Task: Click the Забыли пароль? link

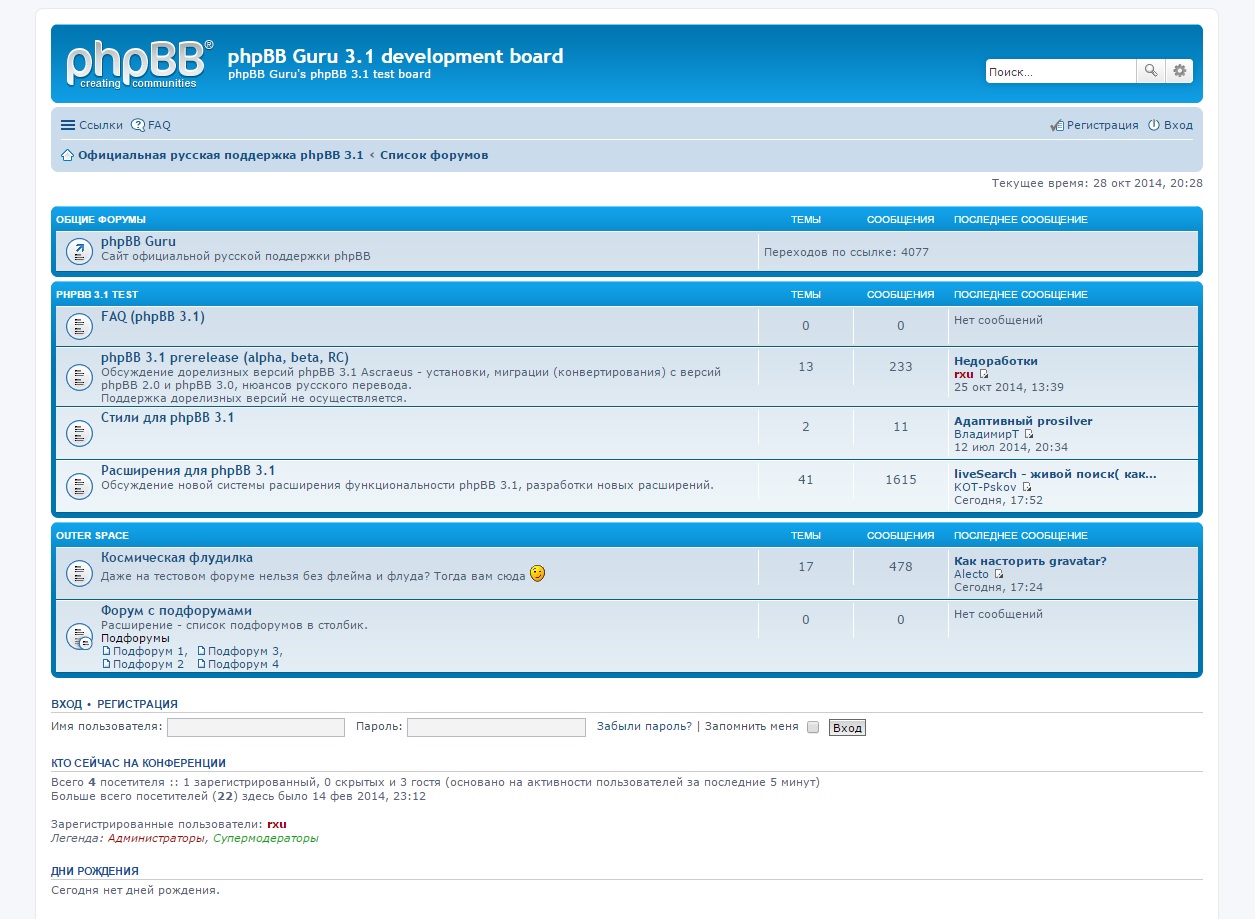Action: click(x=644, y=726)
